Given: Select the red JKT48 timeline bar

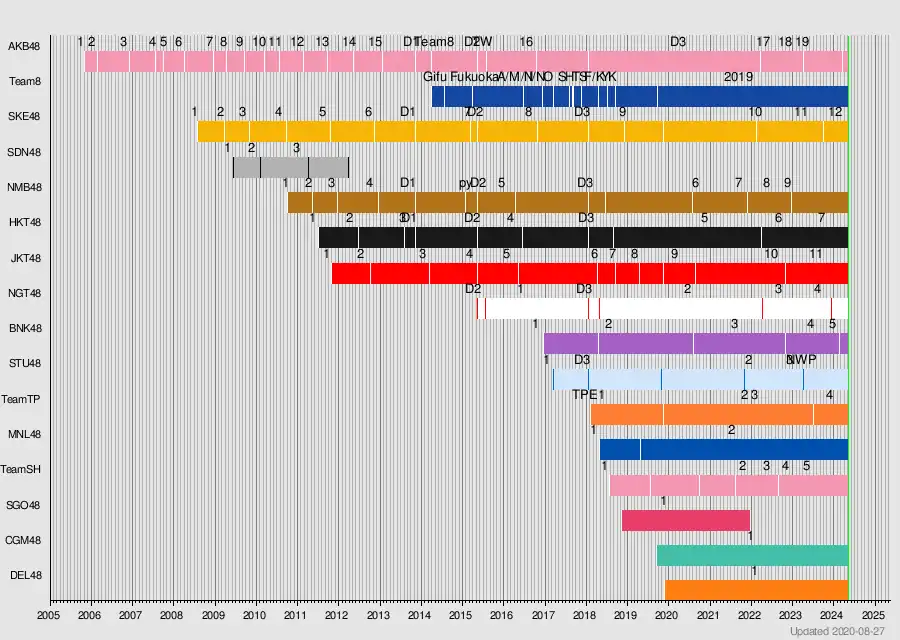Looking at the screenshot, I should tap(590, 273).
